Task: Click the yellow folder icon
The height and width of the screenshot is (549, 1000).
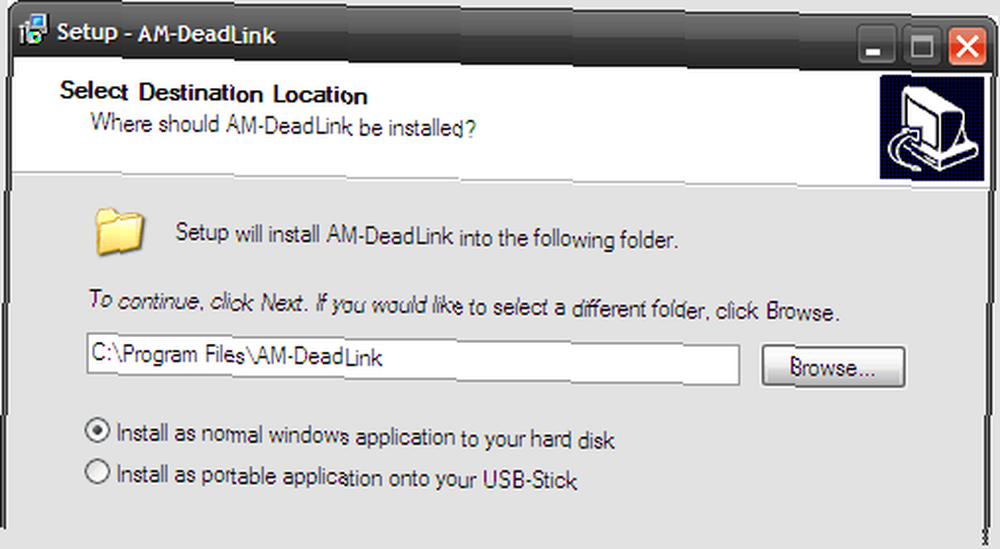Action: (x=119, y=231)
